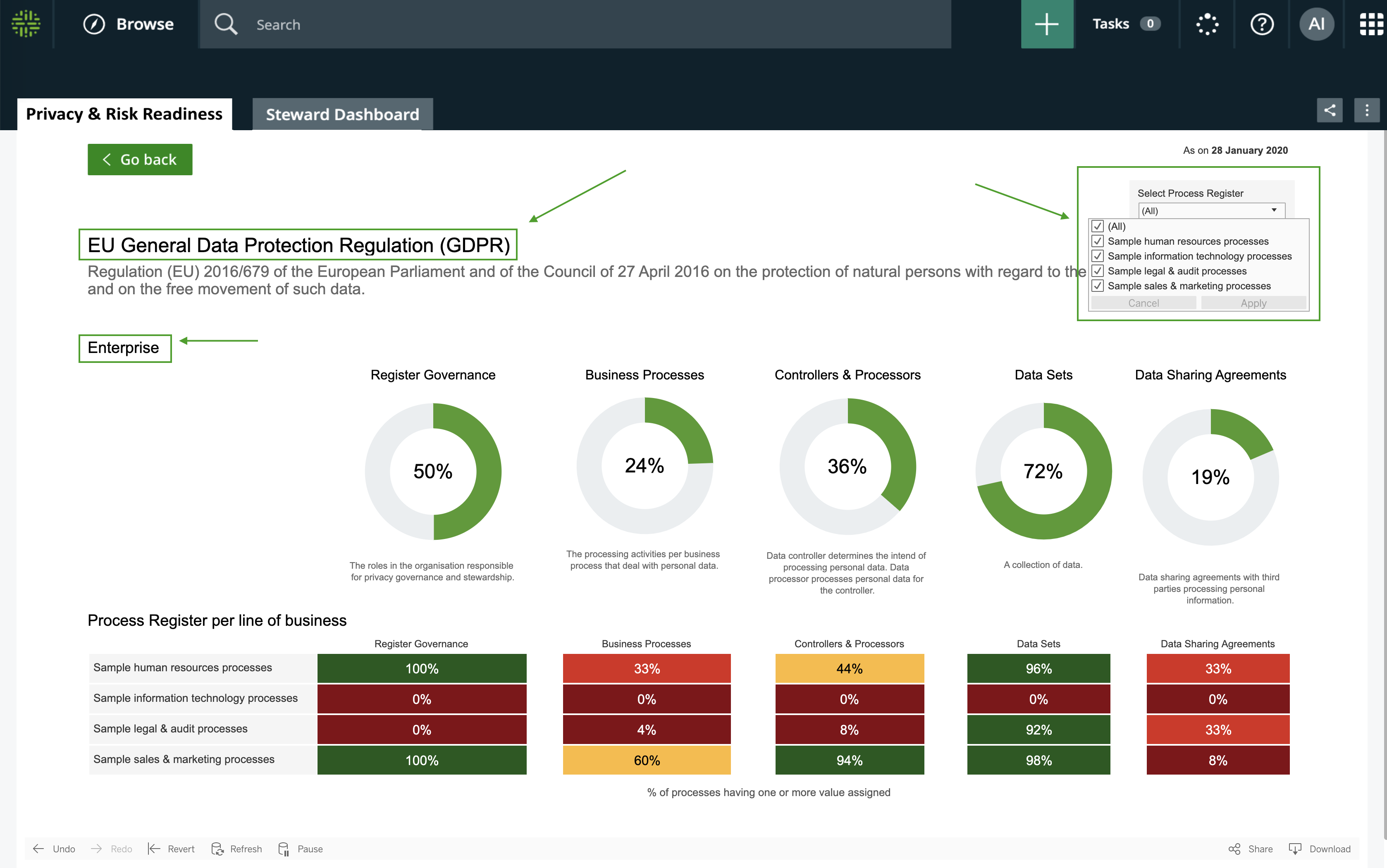The height and width of the screenshot is (868, 1387).
Task: Open the Browse navigation menu
Action: click(129, 24)
